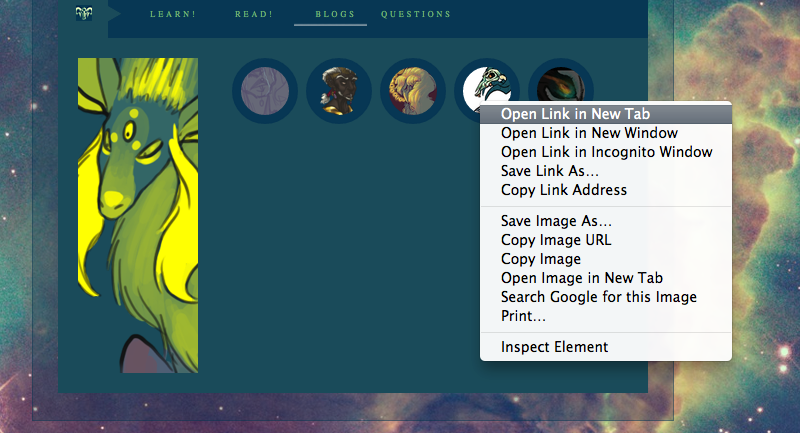Open the dark-skinned character avatar
This screenshot has height=433, width=800.
coord(339,91)
